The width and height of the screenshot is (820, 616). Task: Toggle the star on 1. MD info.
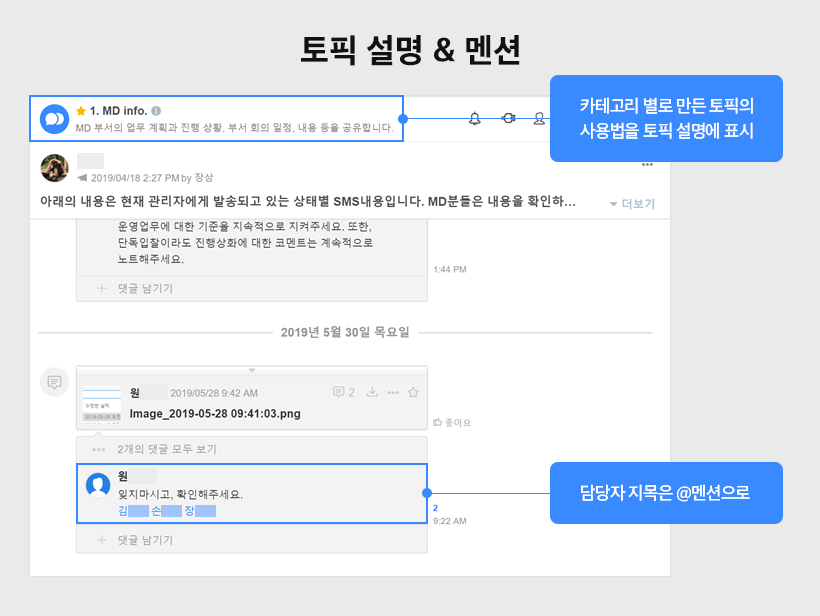(81, 110)
